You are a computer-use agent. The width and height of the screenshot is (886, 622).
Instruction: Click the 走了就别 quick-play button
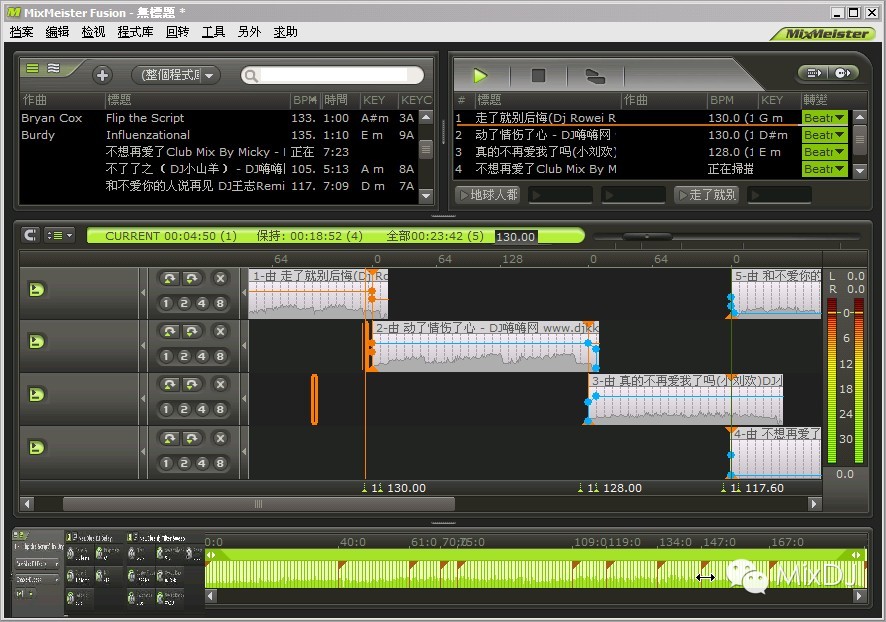[x=707, y=195]
